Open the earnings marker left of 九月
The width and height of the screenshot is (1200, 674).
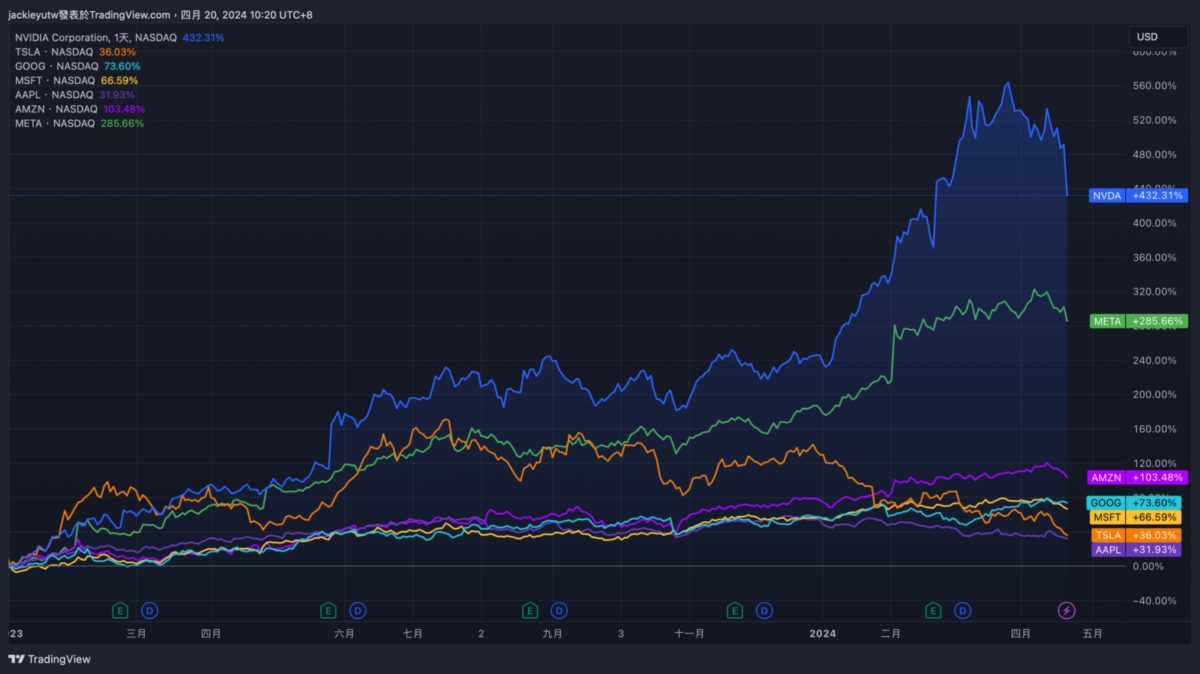point(530,610)
